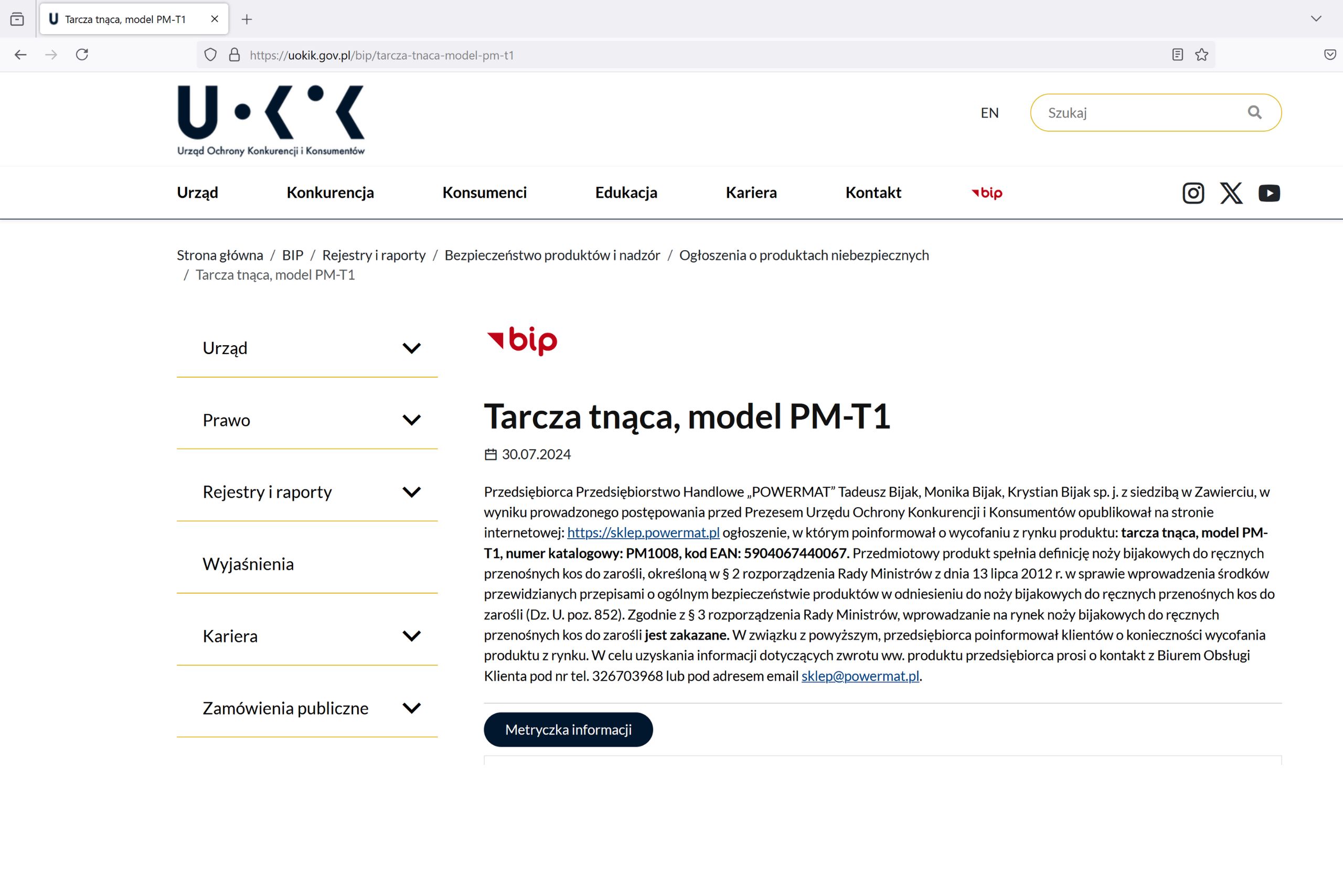Select the Tarcza tnąca, model PM-T1 tab
Screen dimensions: 1343x896
(x=134, y=19)
